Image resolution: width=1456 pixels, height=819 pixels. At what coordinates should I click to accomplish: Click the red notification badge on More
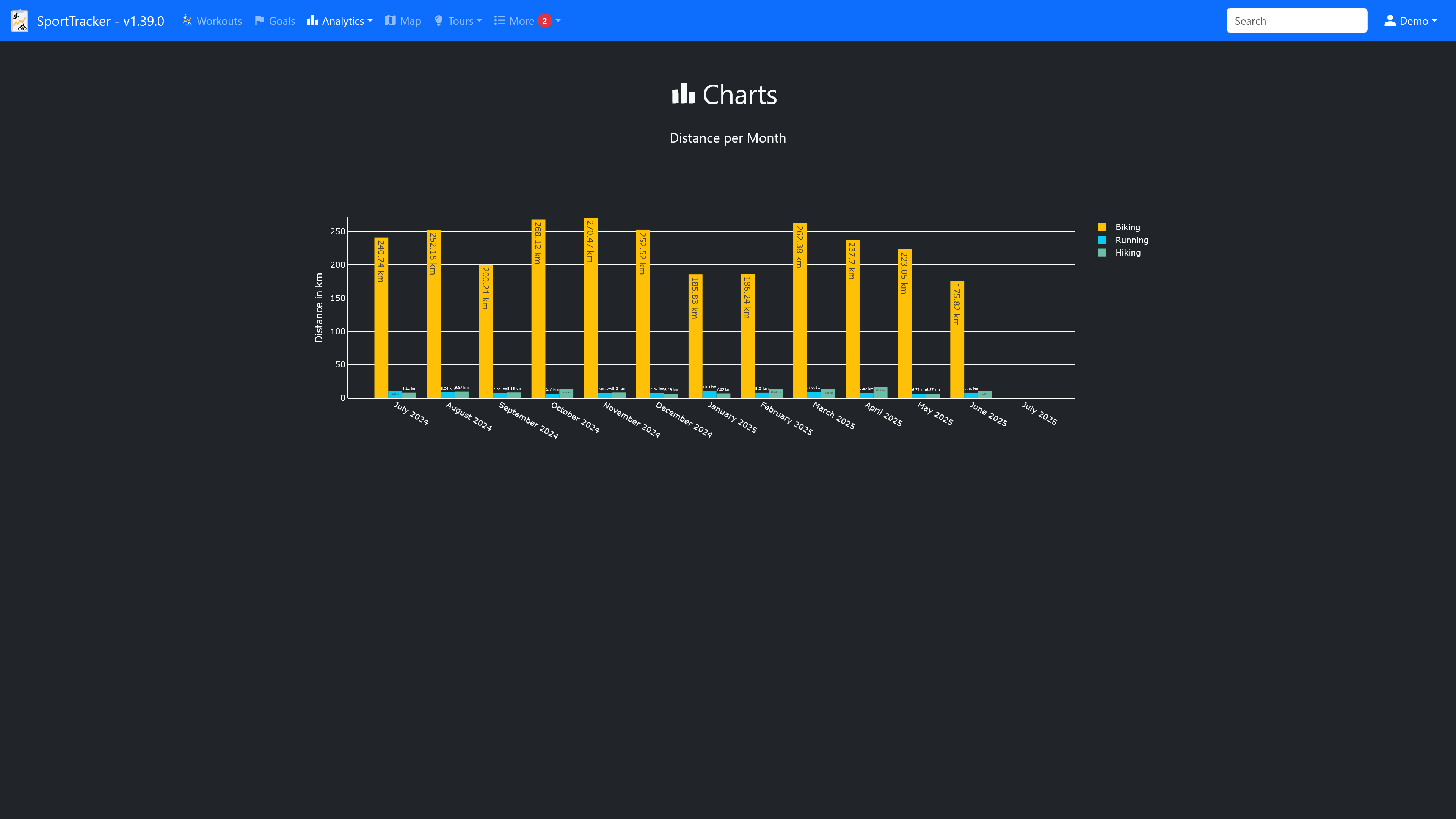(x=544, y=21)
